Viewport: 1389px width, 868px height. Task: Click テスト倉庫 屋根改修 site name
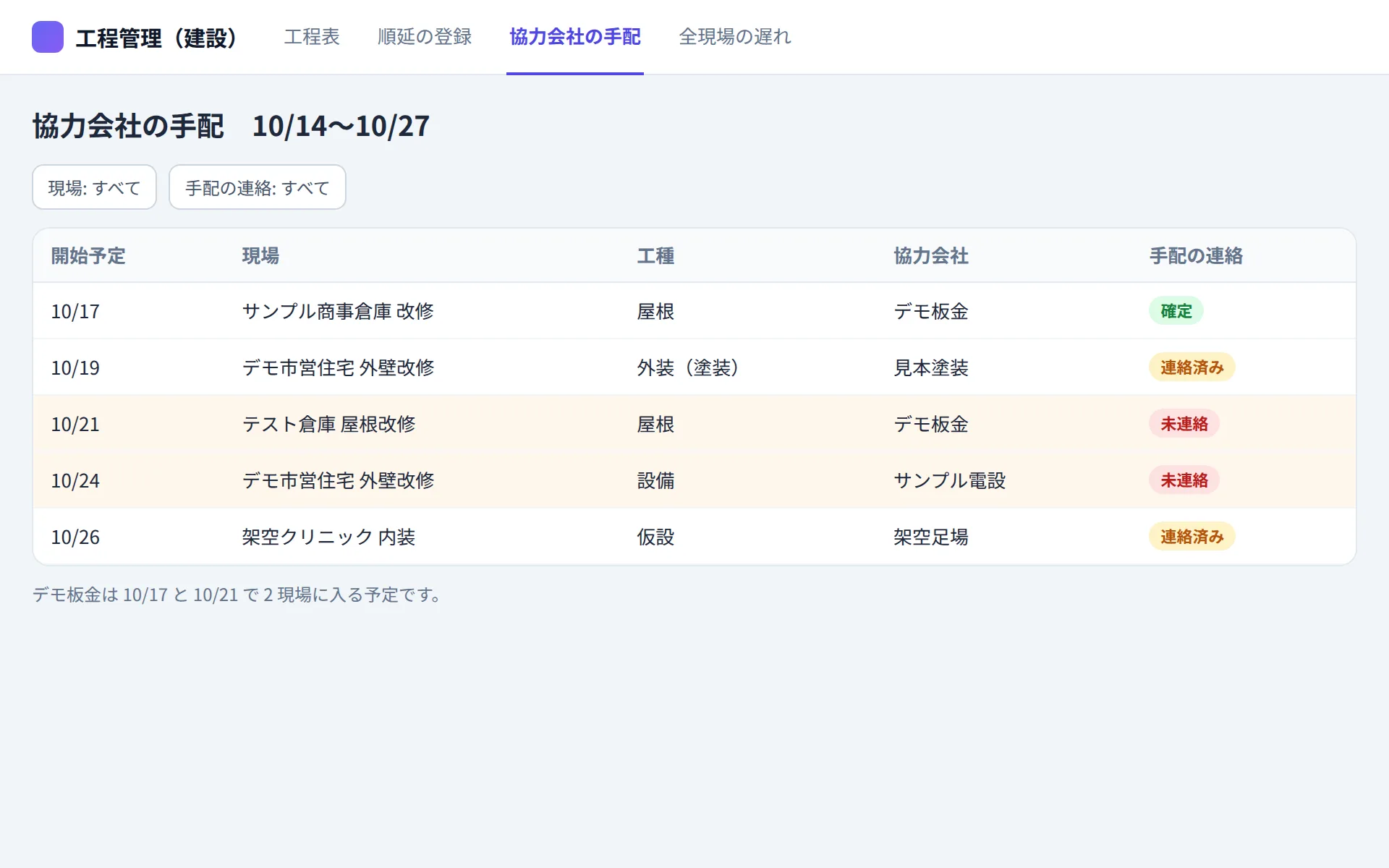[328, 425]
